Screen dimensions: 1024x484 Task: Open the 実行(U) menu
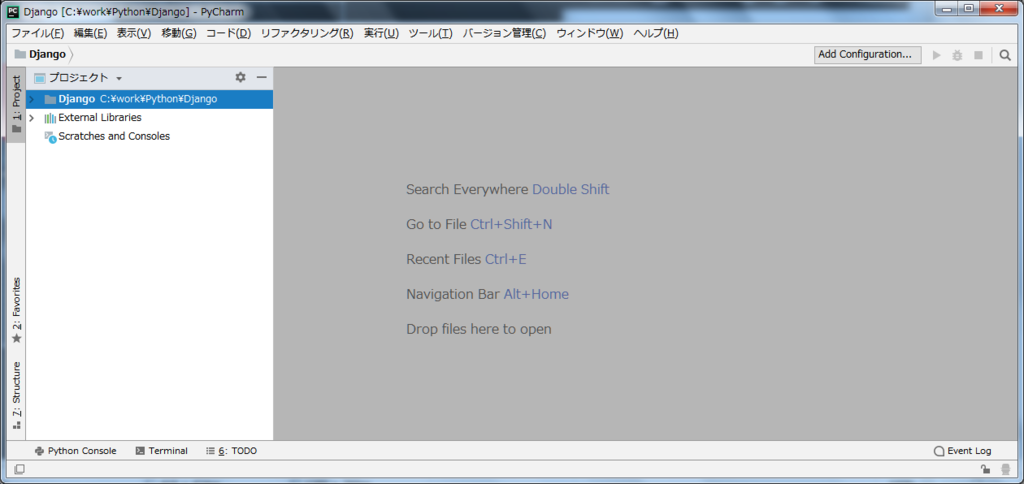click(x=381, y=33)
